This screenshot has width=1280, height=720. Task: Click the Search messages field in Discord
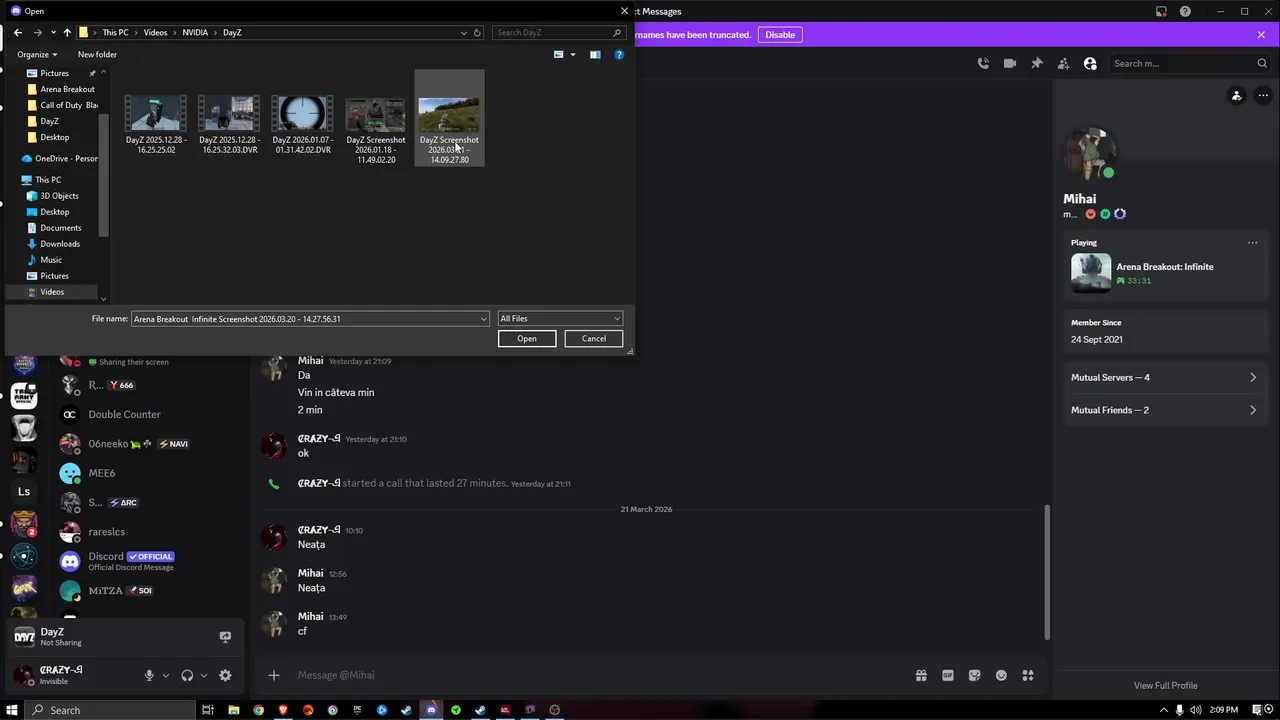pyautogui.click(x=1189, y=63)
